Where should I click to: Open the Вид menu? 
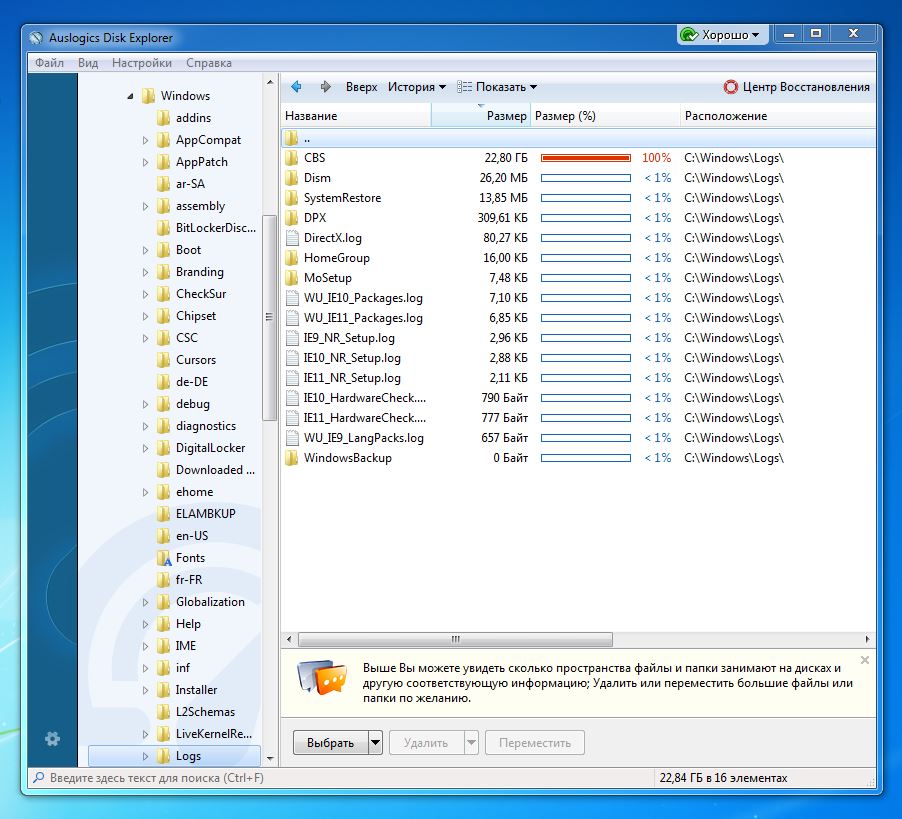coord(88,63)
